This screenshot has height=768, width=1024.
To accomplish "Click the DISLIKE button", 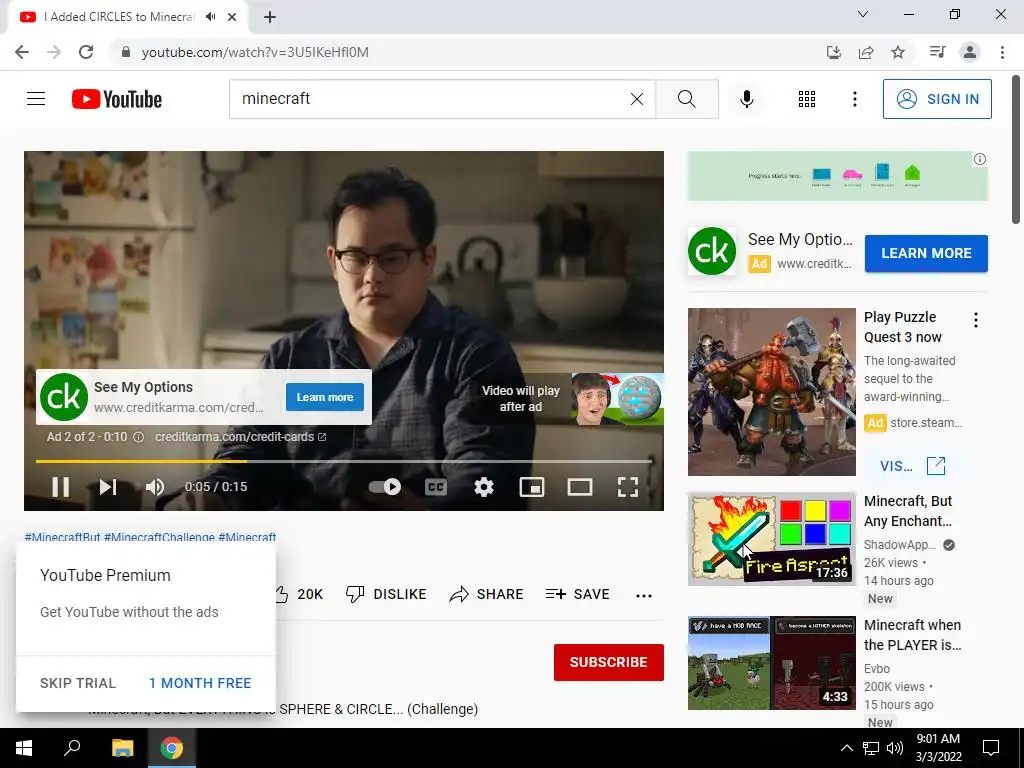I will (x=386, y=594).
